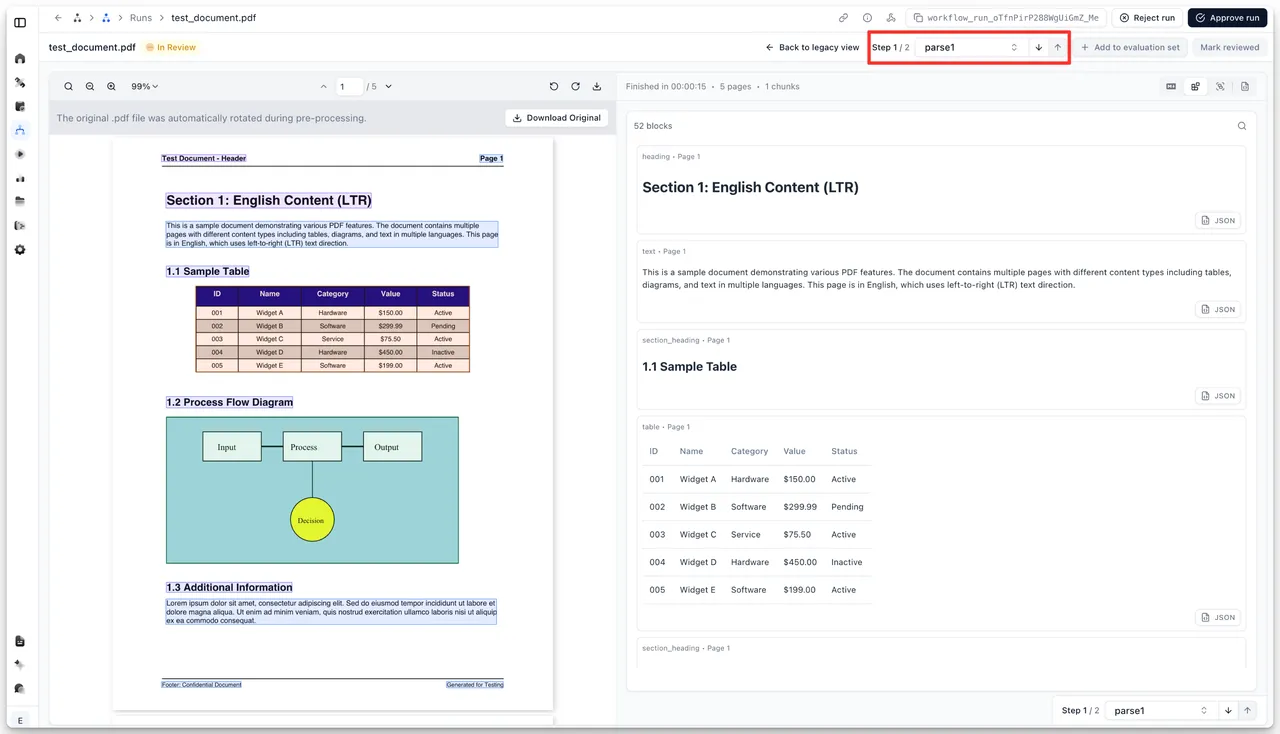Open JSON for the sample document text block
Screen dimensions: 1280x734
point(1218,309)
